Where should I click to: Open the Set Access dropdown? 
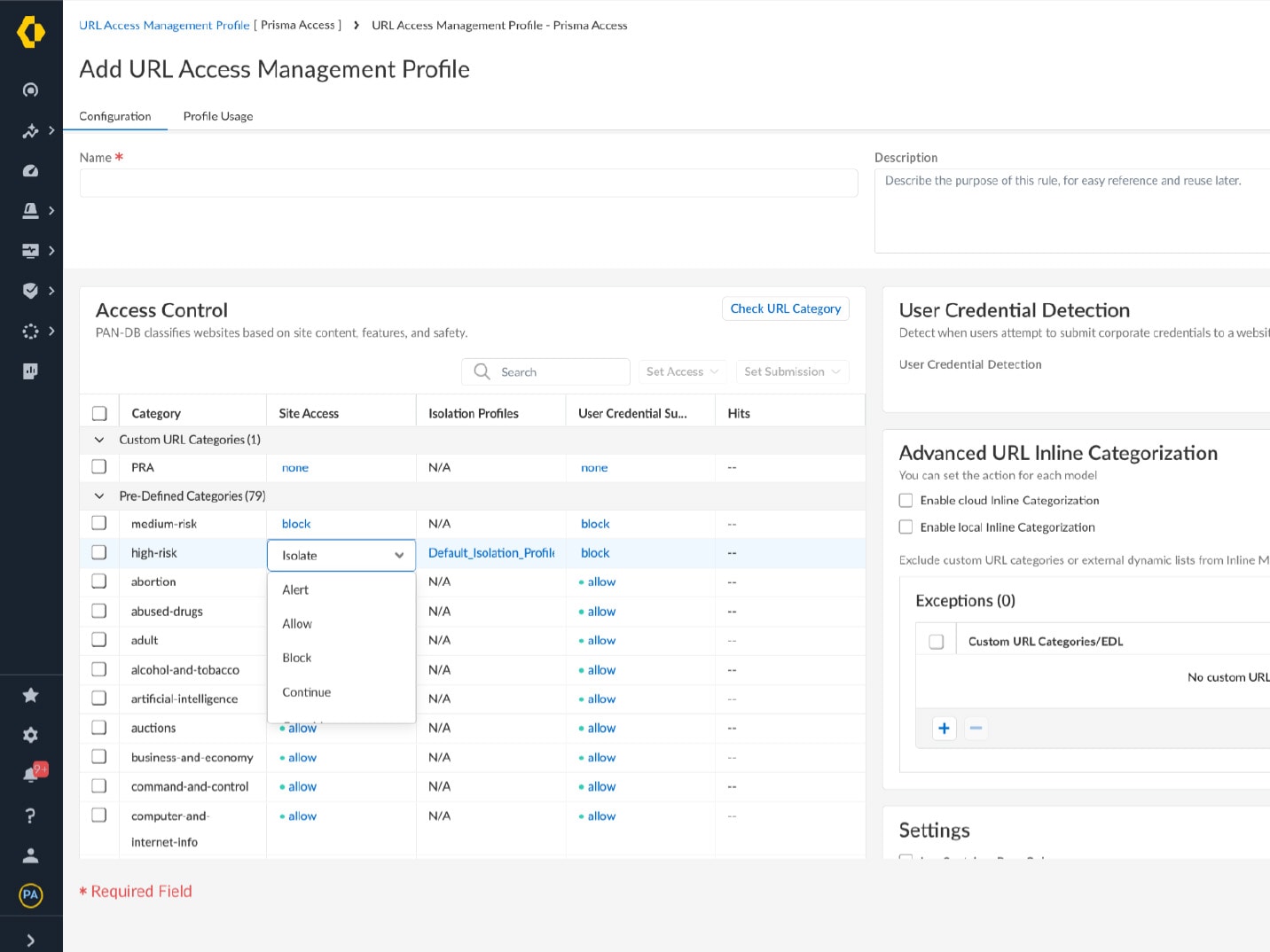[x=682, y=371]
